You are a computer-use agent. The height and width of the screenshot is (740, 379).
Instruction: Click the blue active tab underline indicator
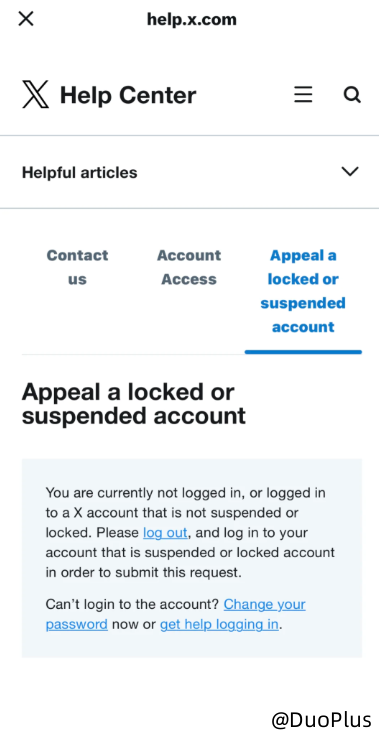click(x=303, y=352)
